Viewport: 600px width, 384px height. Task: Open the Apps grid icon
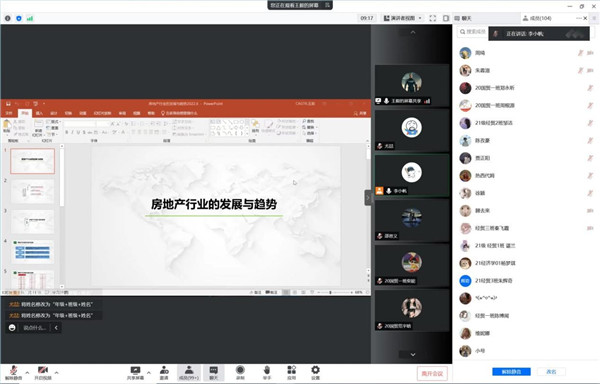(292, 373)
